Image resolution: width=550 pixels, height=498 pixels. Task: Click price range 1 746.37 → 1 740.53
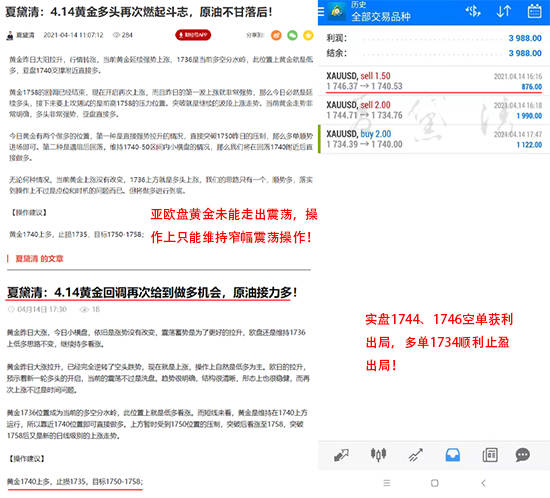[x=364, y=86]
